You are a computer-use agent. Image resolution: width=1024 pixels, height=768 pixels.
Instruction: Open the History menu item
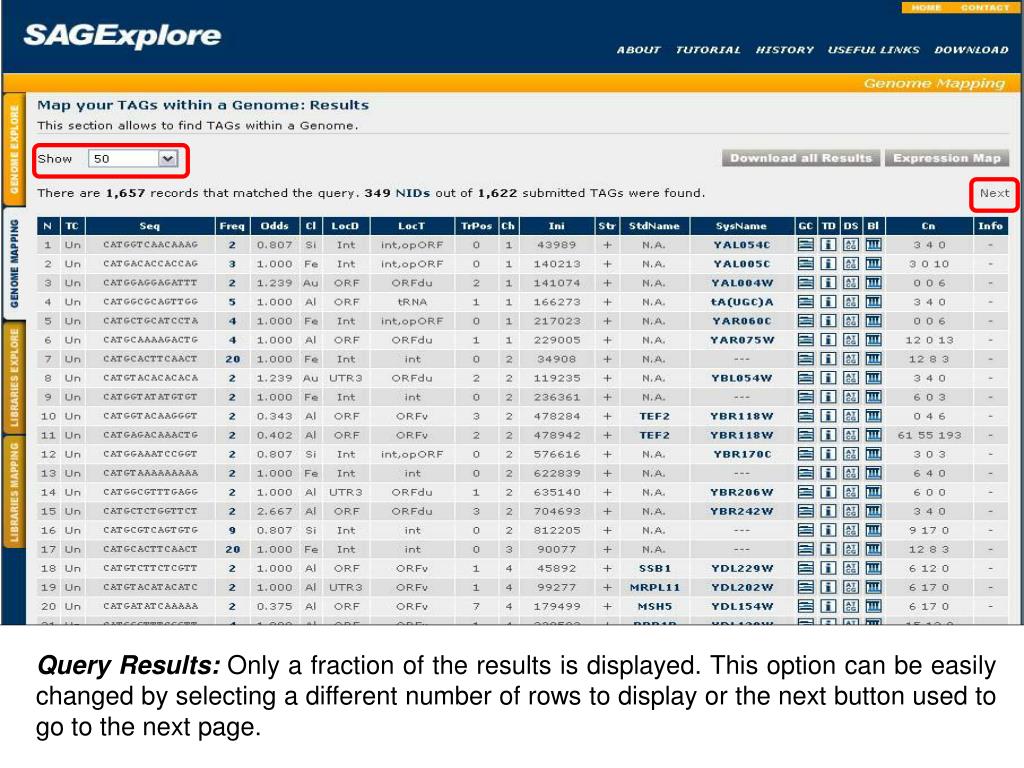coord(784,50)
